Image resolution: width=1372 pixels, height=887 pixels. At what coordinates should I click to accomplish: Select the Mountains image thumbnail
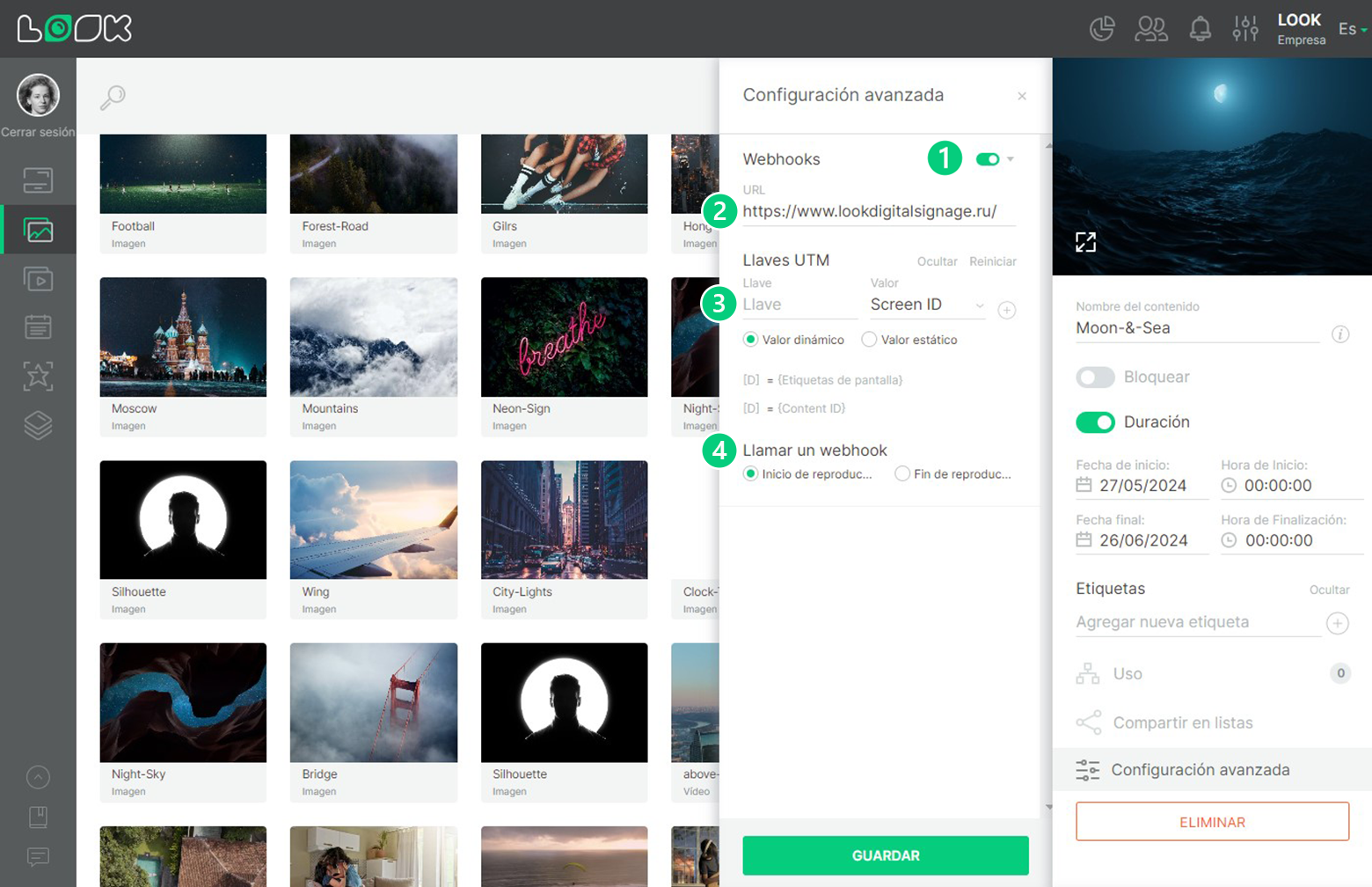click(x=374, y=337)
